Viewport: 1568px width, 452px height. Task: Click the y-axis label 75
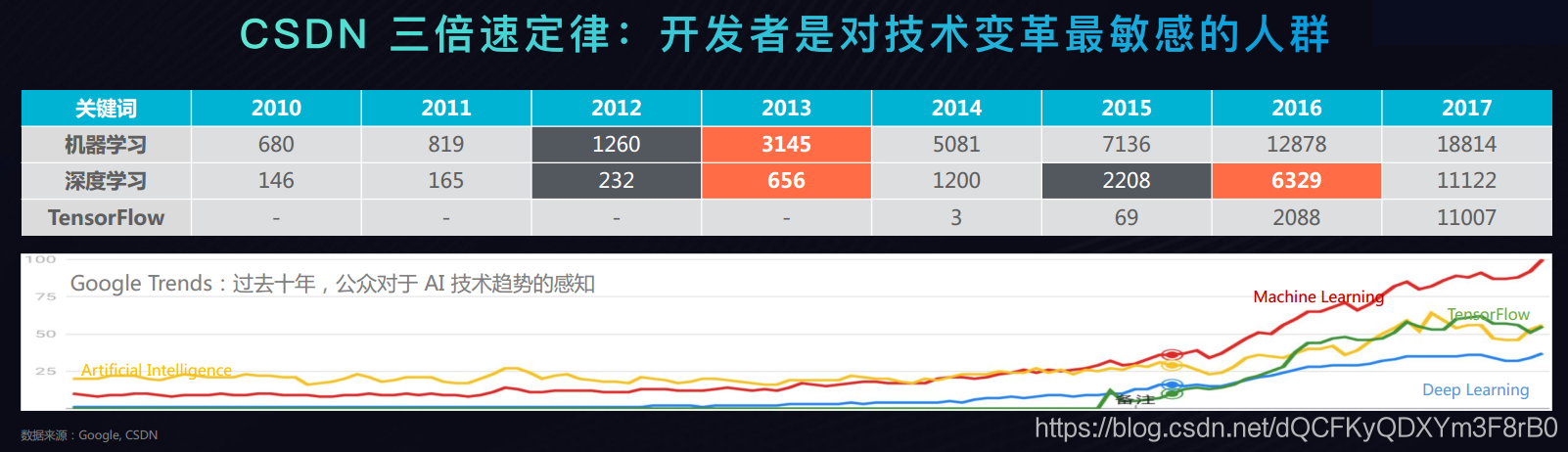point(45,296)
